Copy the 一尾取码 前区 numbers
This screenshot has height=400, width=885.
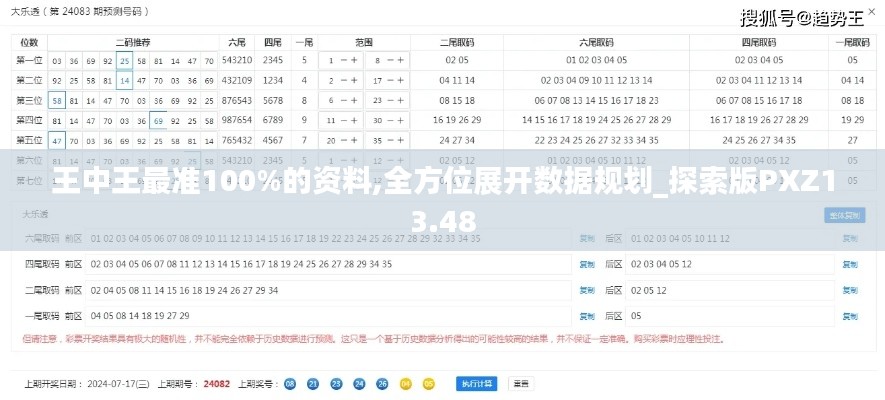coord(586,317)
